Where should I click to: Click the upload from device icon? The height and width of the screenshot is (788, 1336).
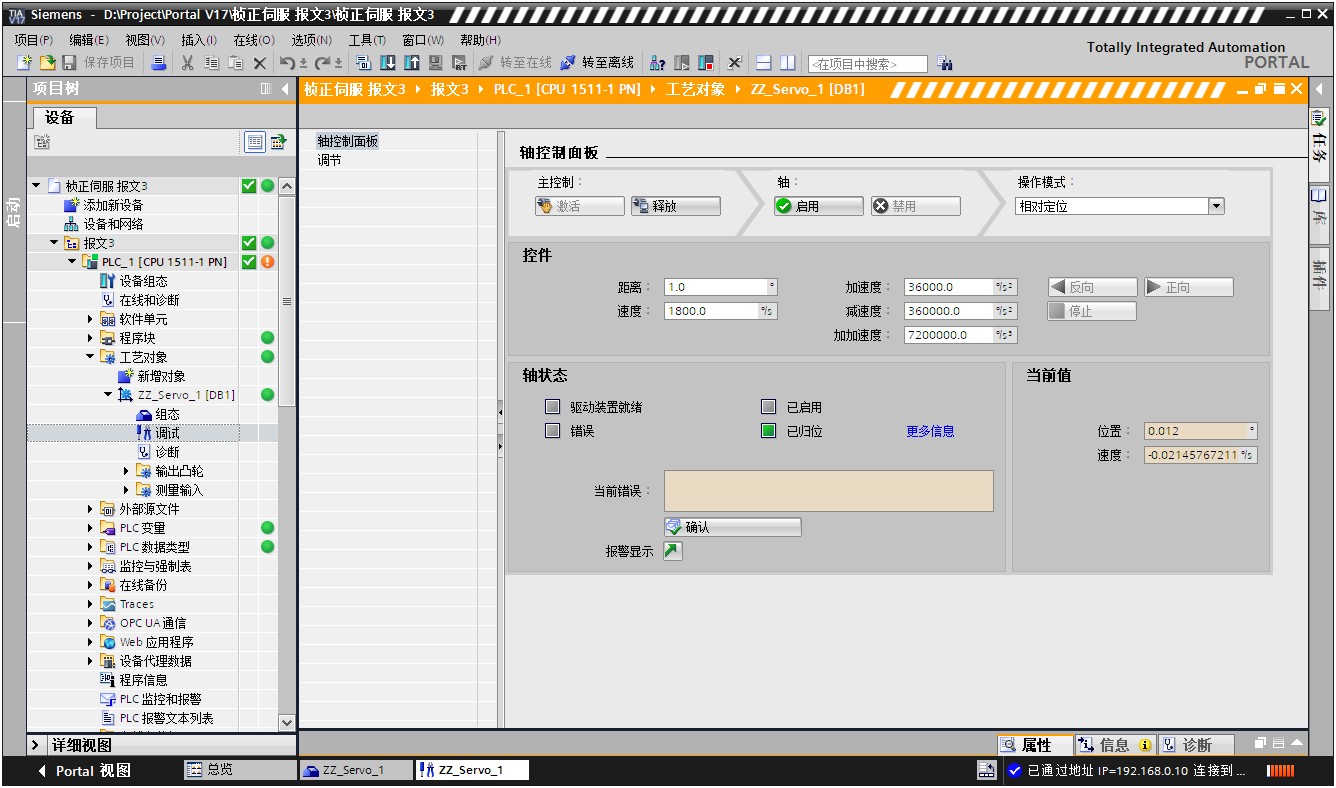coord(412,63)
